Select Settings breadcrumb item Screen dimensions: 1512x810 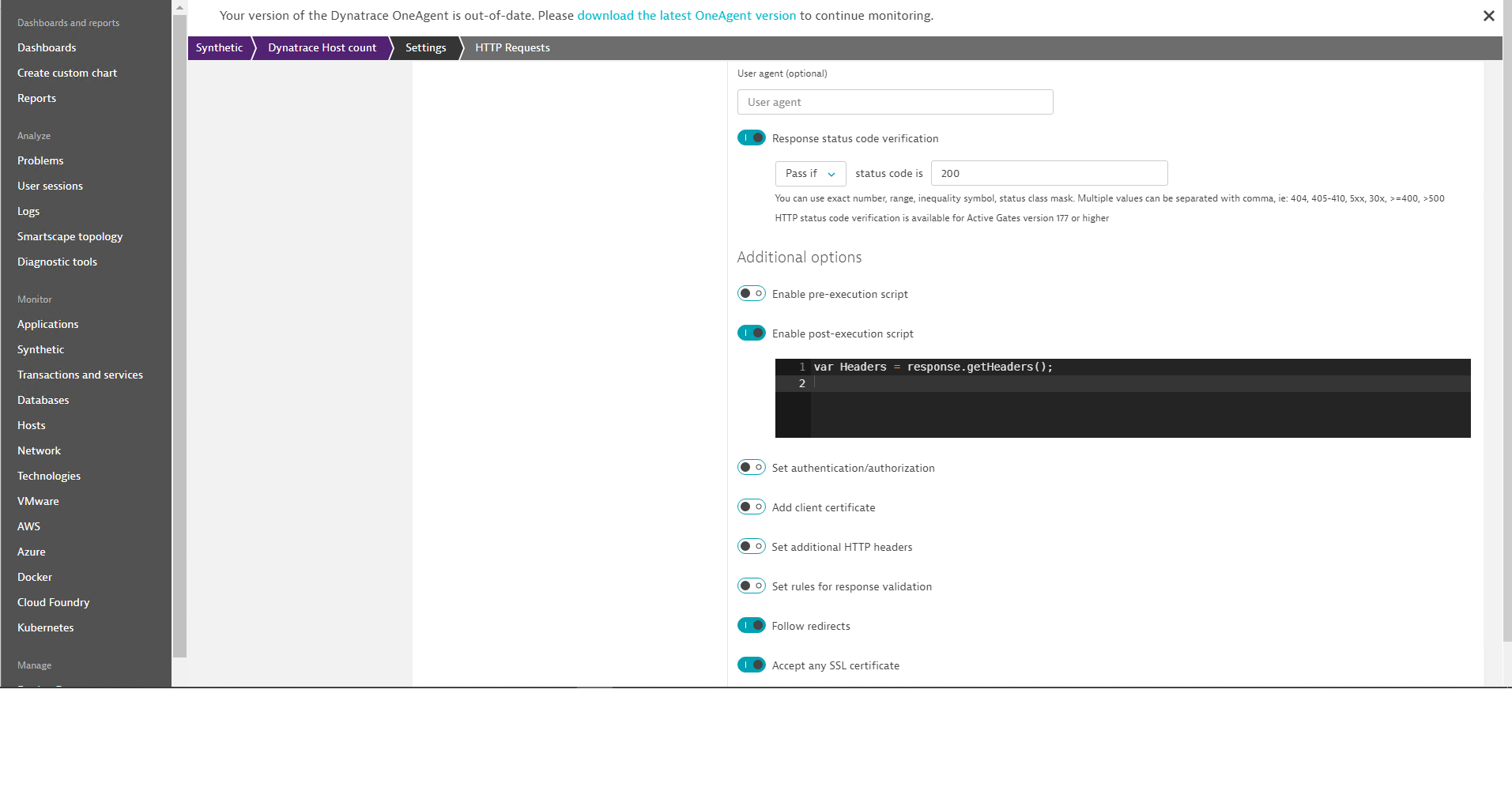(x=425, y=48)
